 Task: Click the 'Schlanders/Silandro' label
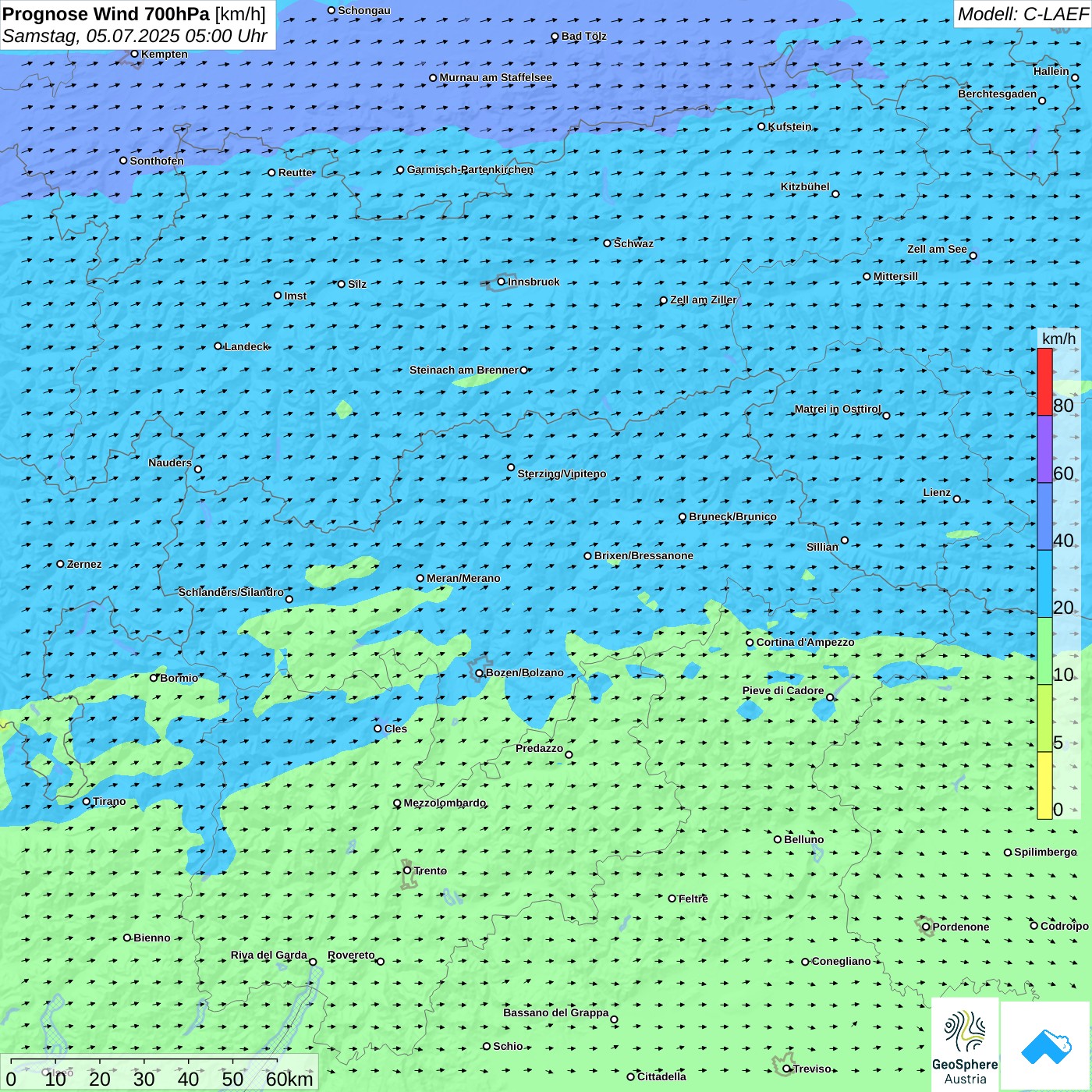[x=231, y=592]
